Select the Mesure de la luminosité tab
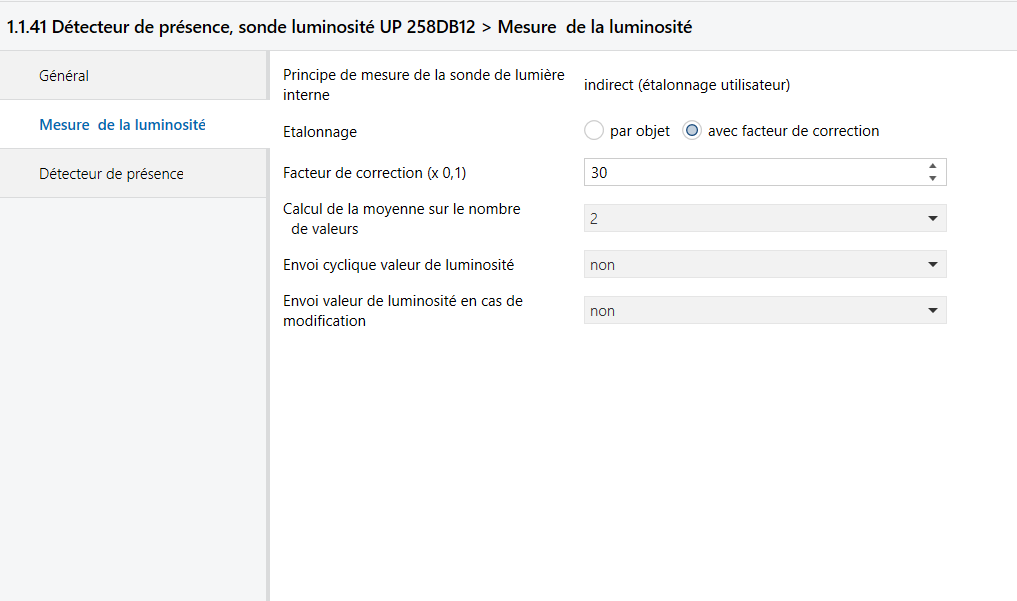The height and width of the screenshot is (601, 1017). pyautogui.click(x=122, y=125)
